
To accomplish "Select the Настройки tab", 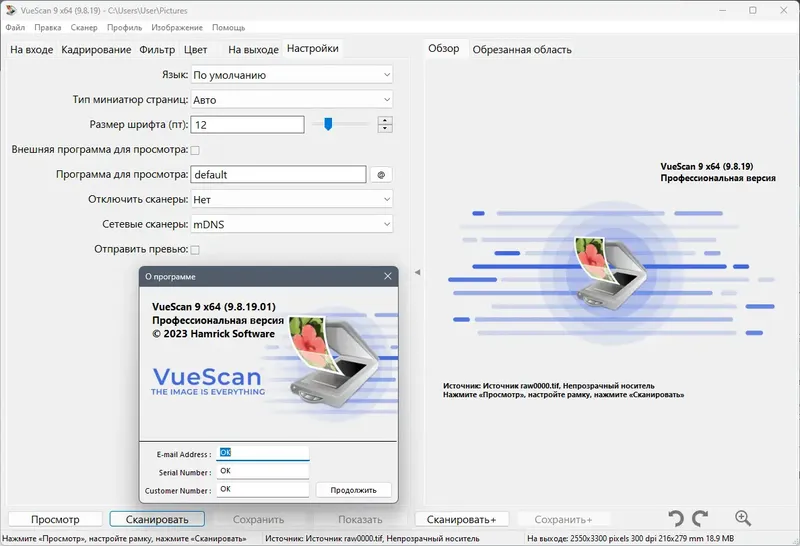I will pos(313,48).
